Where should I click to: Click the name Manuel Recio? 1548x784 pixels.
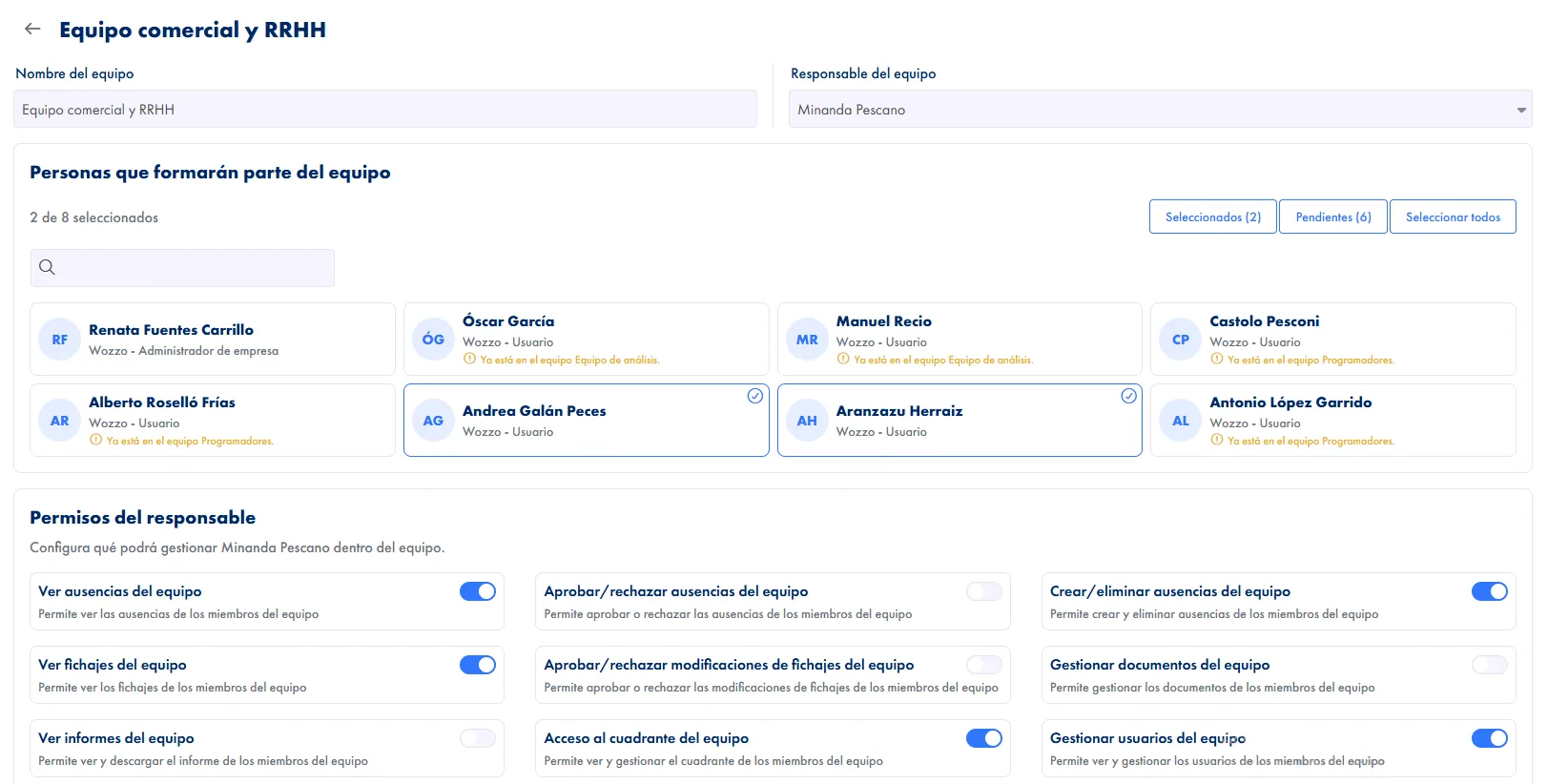point(884,321)
